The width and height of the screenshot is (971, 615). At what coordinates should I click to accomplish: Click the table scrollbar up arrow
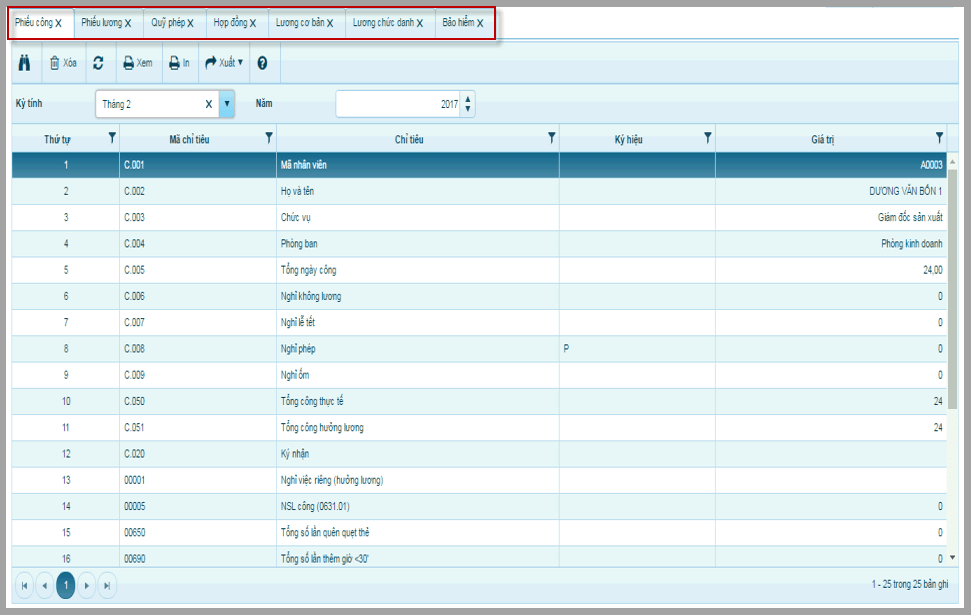coord(952,162)
